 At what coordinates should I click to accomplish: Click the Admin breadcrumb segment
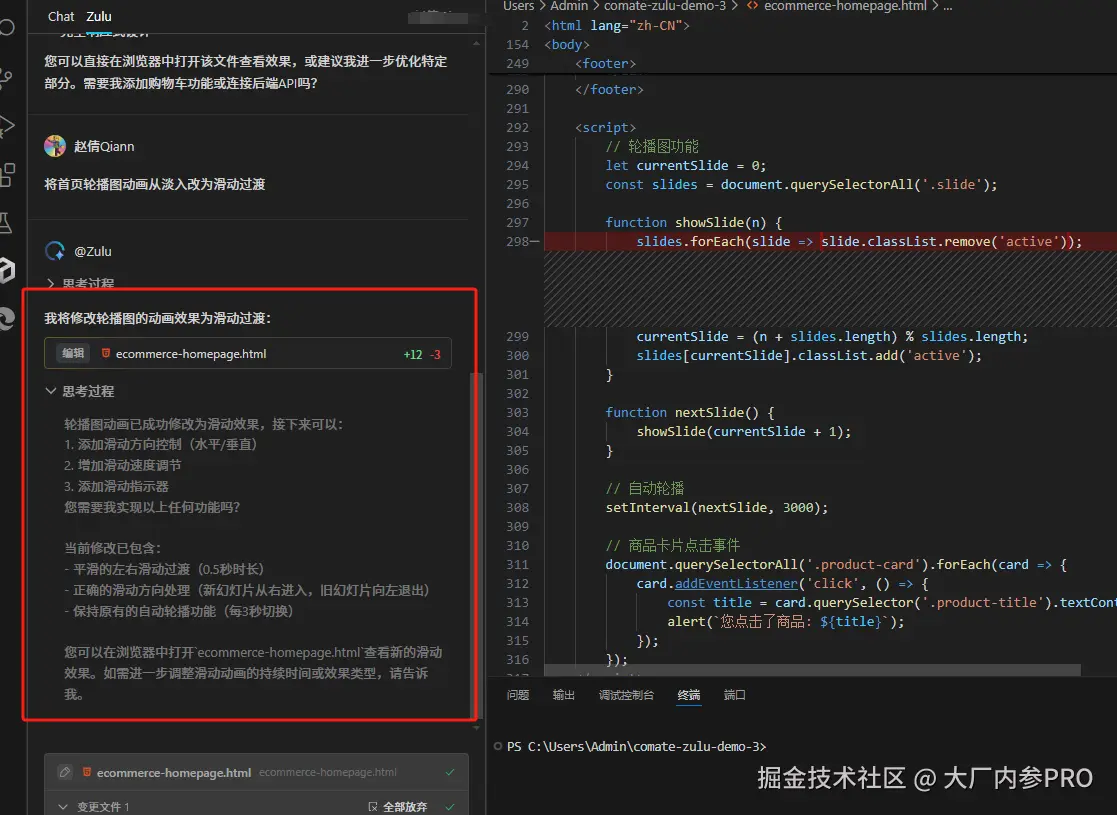point(569,6)
